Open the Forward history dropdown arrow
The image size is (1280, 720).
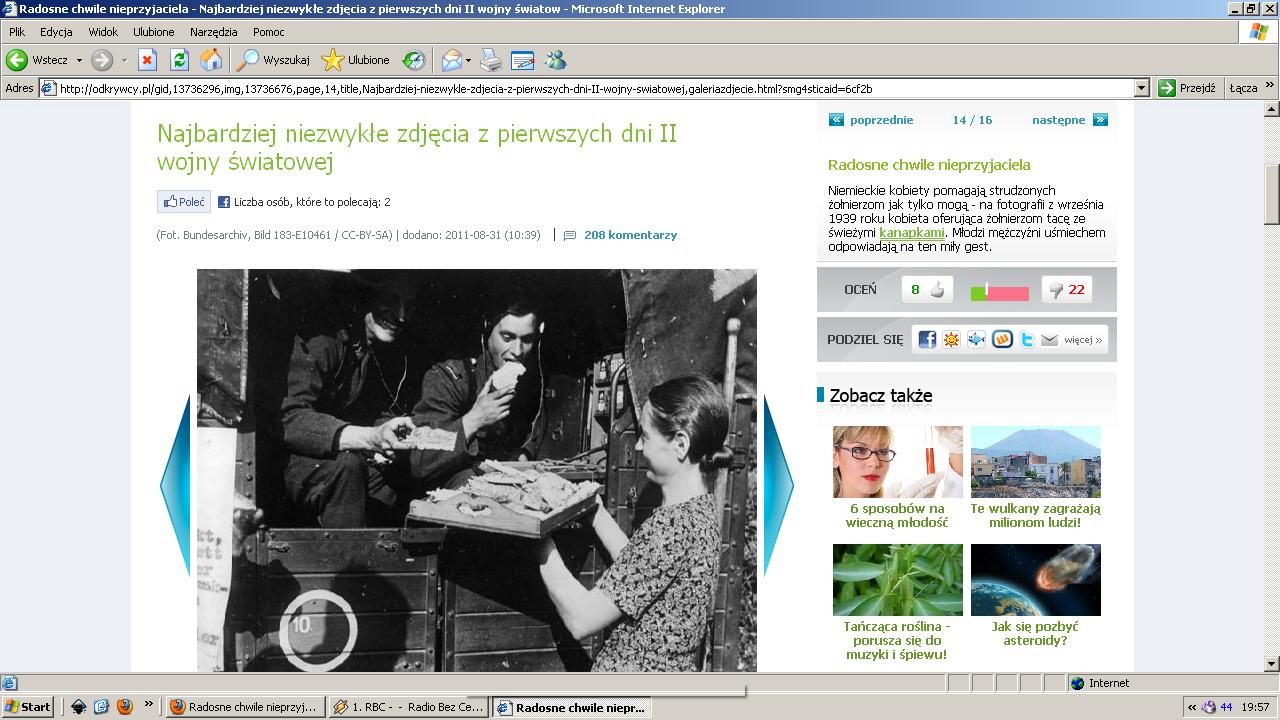(x=124, y=60)
